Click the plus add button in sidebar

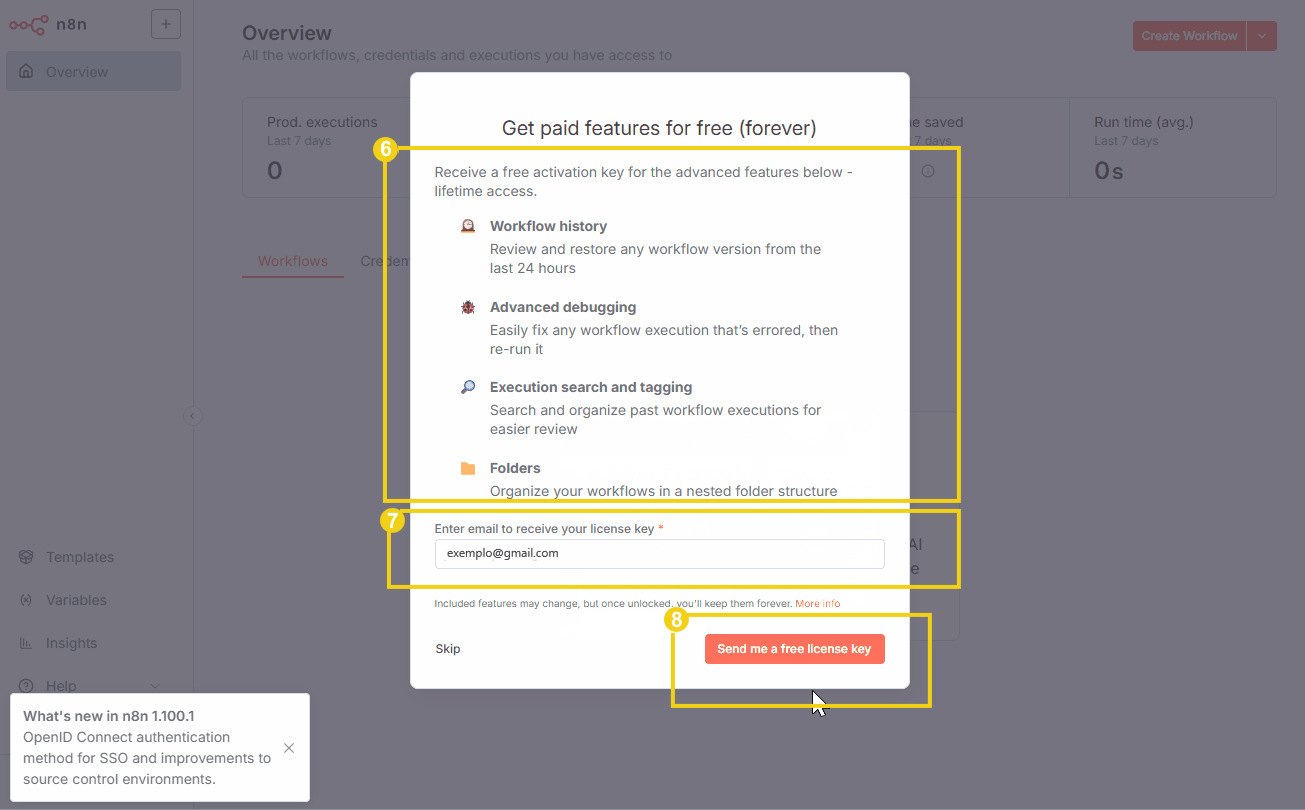coord(166,24)
